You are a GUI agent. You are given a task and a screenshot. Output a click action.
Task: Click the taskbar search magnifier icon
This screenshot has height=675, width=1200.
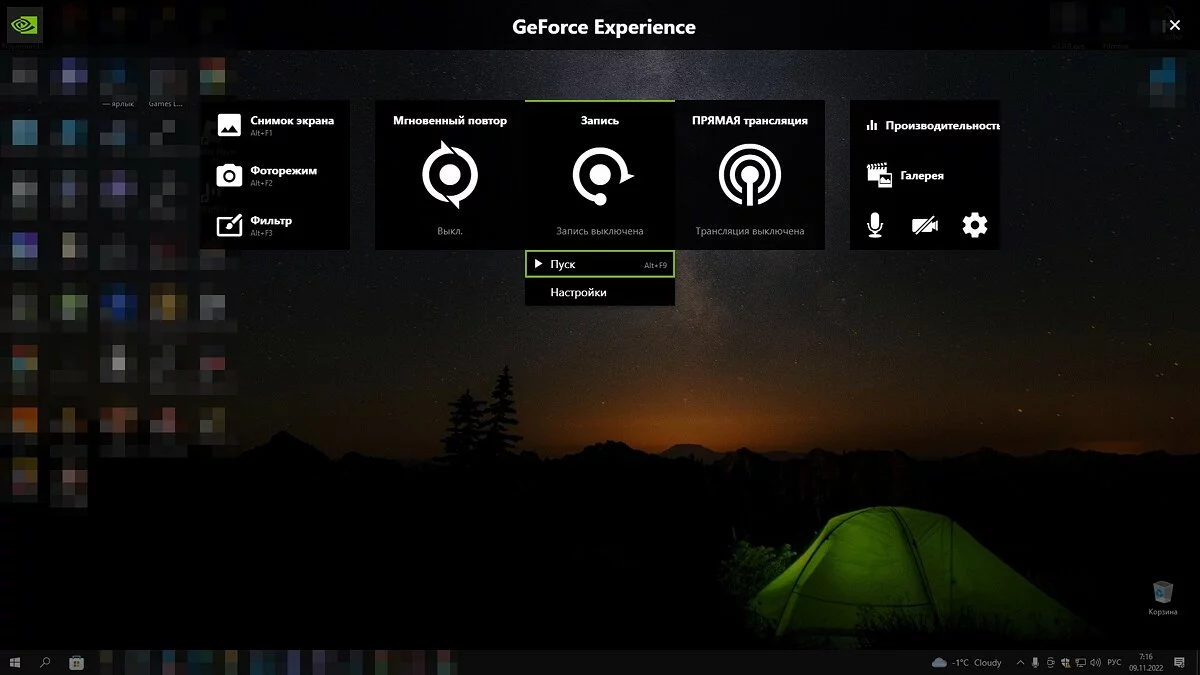coord(45,662)
